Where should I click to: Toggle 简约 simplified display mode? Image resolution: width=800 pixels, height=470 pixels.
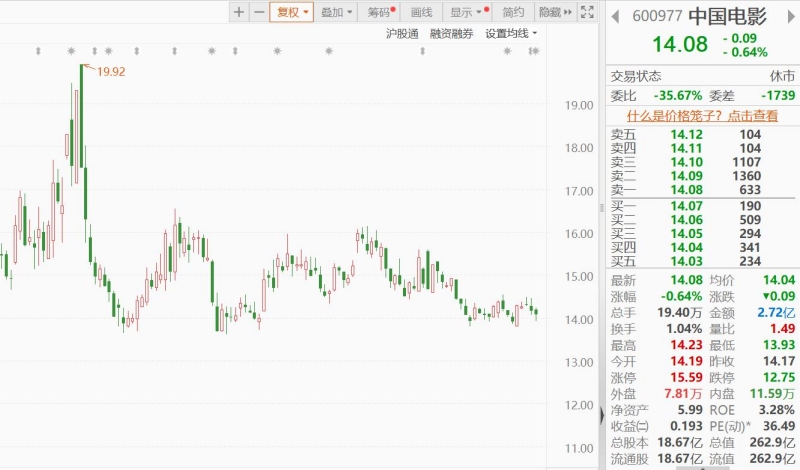pos(513,12)
